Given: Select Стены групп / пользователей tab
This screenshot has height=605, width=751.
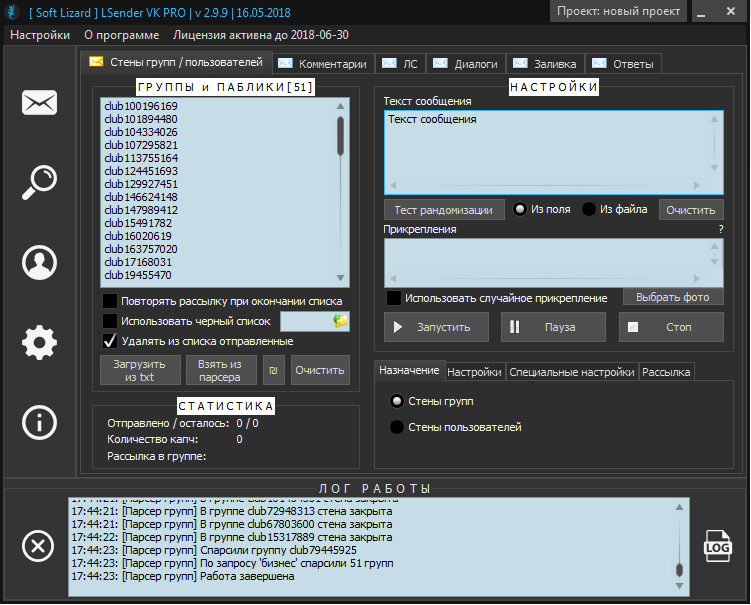Looking at the screenshot, I should pos(176,62).
